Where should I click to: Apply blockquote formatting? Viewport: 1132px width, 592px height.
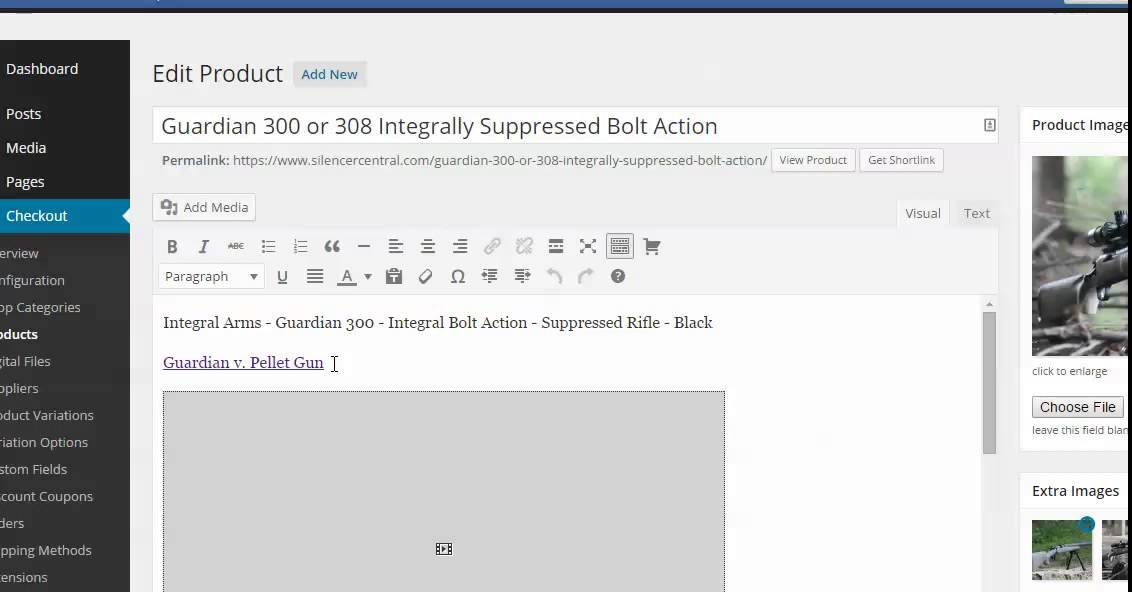click(x=332, y=247)
